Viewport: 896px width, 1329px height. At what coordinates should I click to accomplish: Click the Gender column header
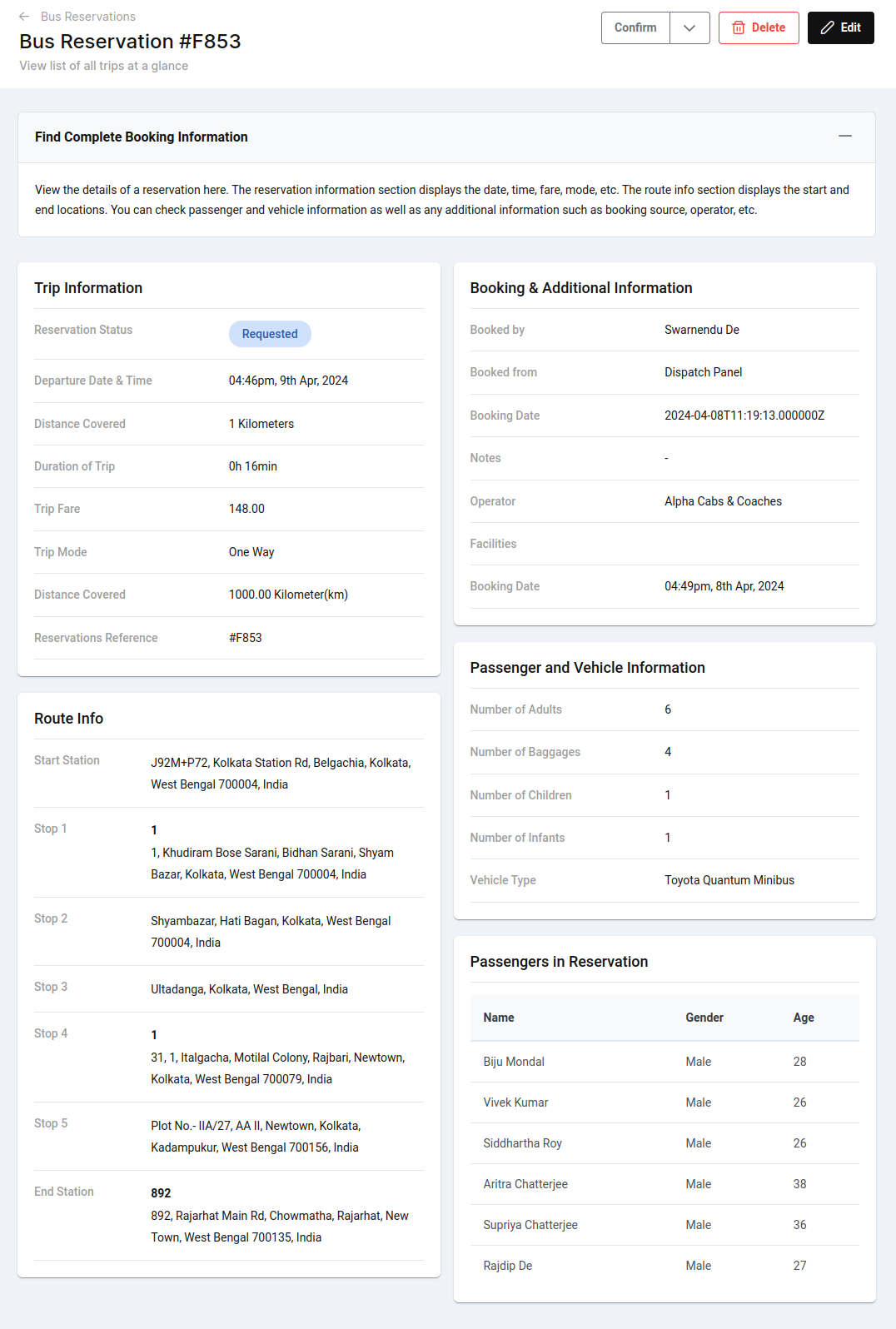(x=704, y=1018)
